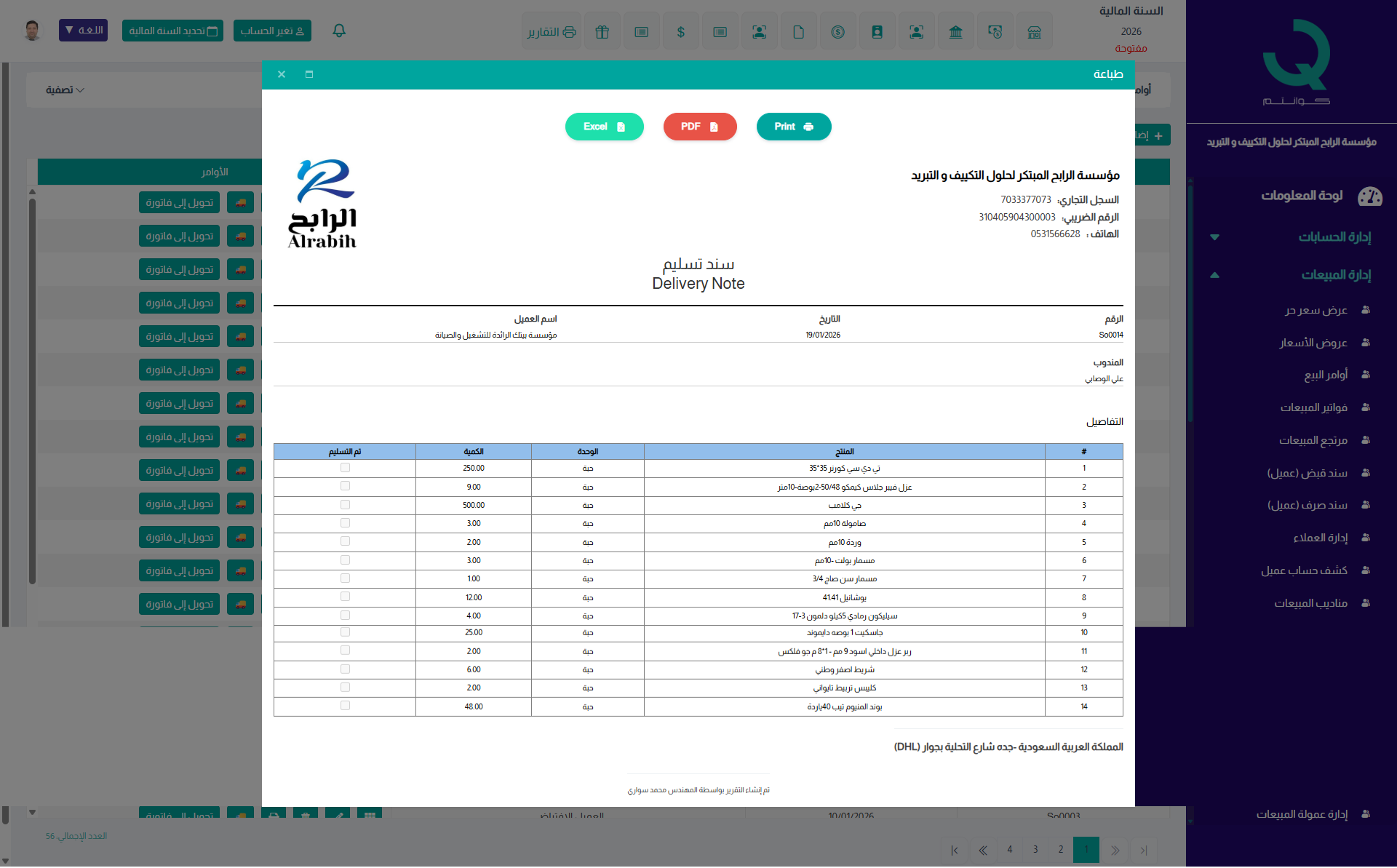Go to page 2 in pagination
Image resolution: width=1397 pixels, height=868 pixels.
[1061, 849]
